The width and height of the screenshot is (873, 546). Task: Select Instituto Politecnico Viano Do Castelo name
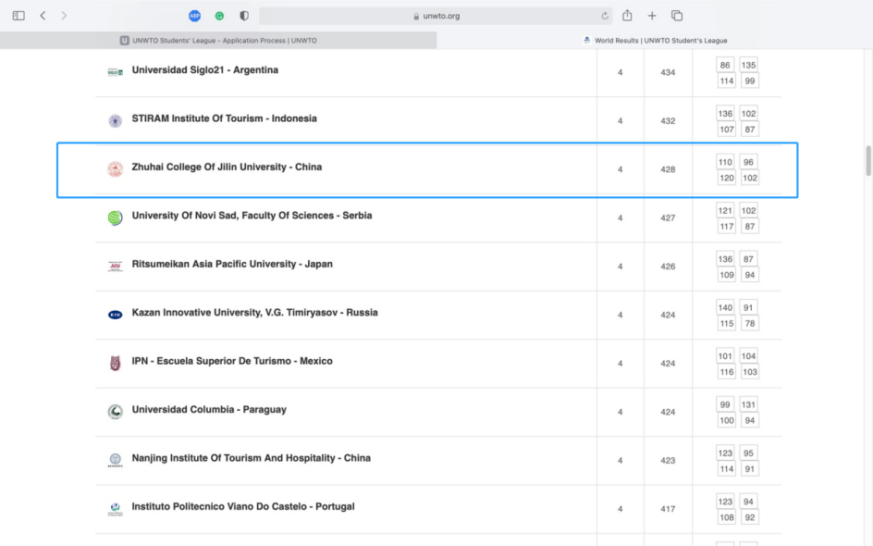[243, 506]
